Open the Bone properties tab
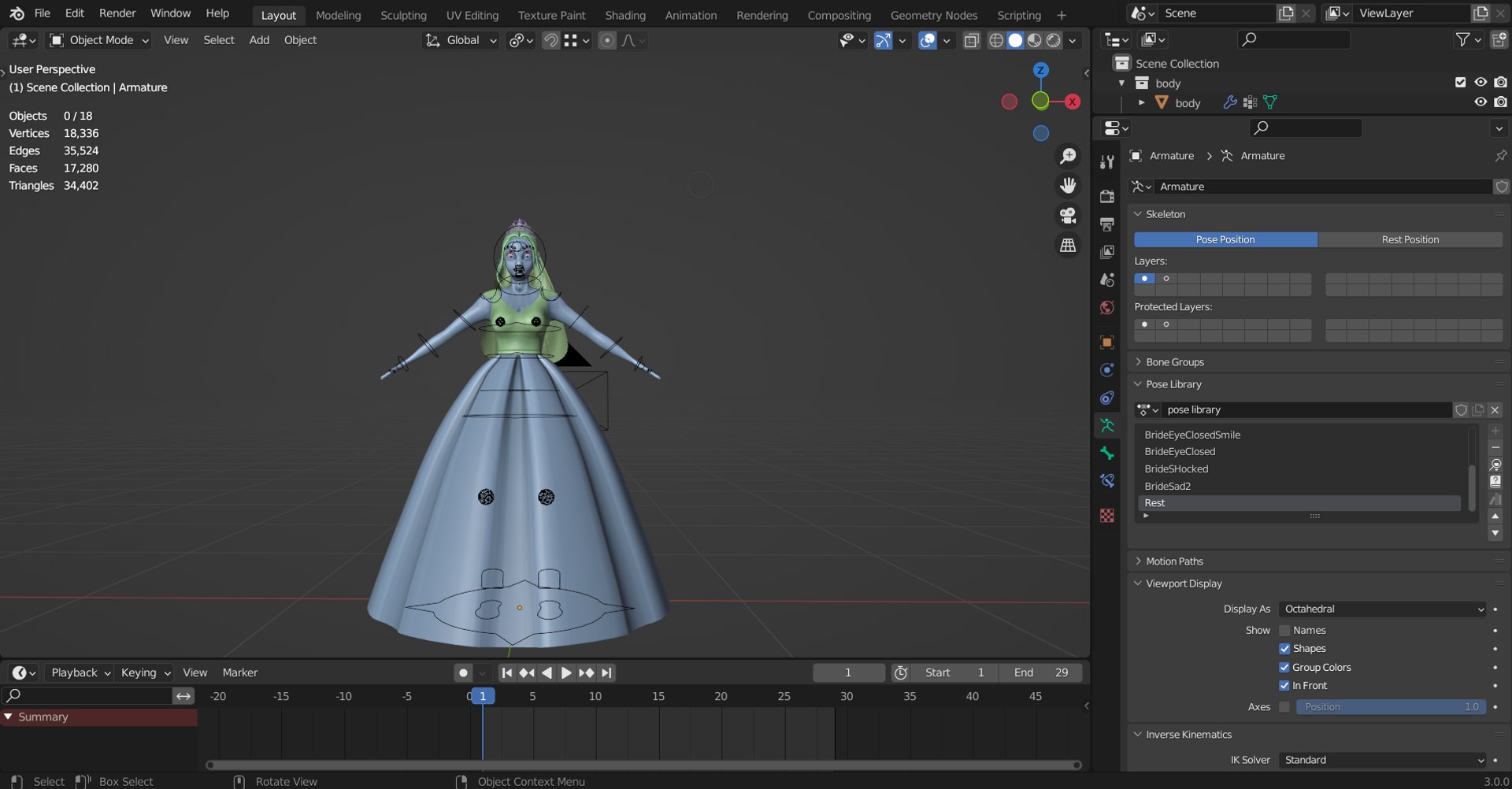 pyautogui.click(x=1107, y=454)
